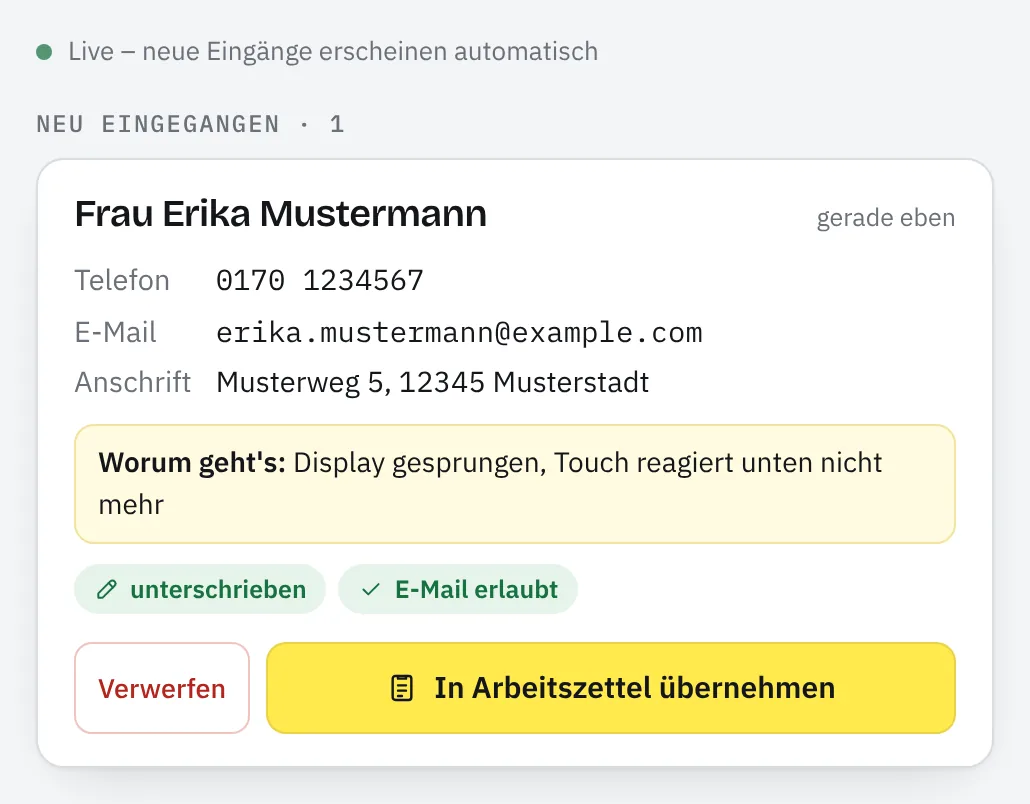Viewport: 1030px width, 804px height.
Task: Select the E-Mail erlaubt badge
Action: (x=458, y=589)
